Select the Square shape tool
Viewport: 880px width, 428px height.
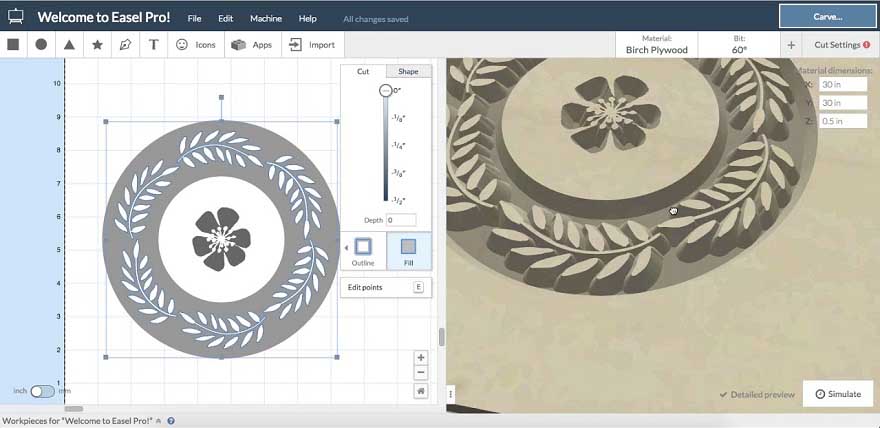pos(13,44)
